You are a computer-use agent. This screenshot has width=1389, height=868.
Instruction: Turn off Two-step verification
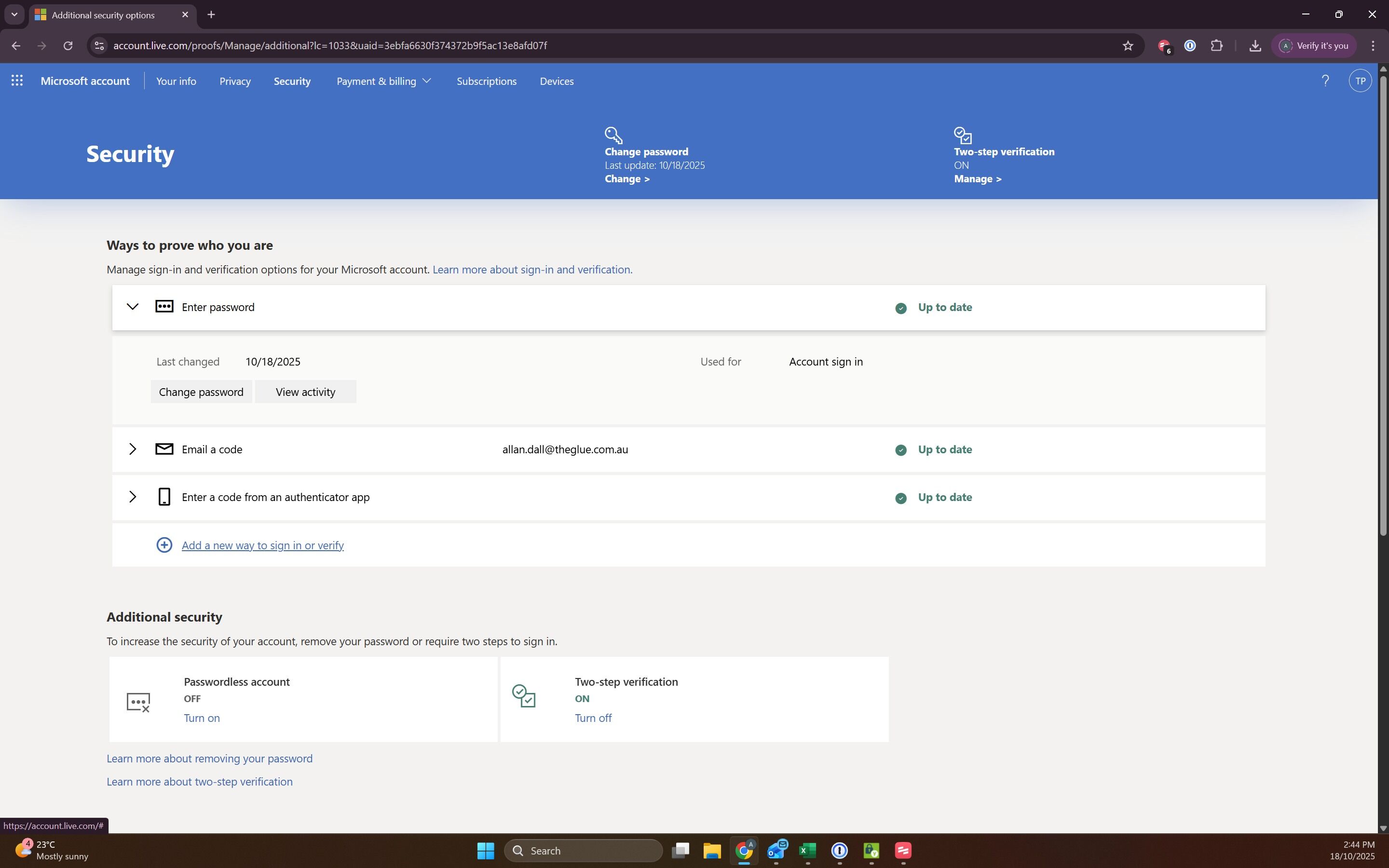tap(593, 718)
